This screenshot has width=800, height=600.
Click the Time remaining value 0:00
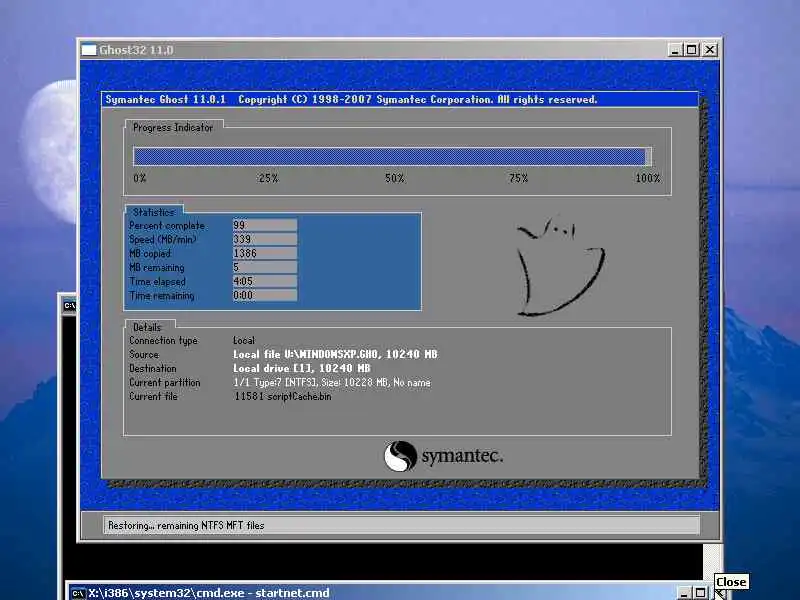pos(265,295)
